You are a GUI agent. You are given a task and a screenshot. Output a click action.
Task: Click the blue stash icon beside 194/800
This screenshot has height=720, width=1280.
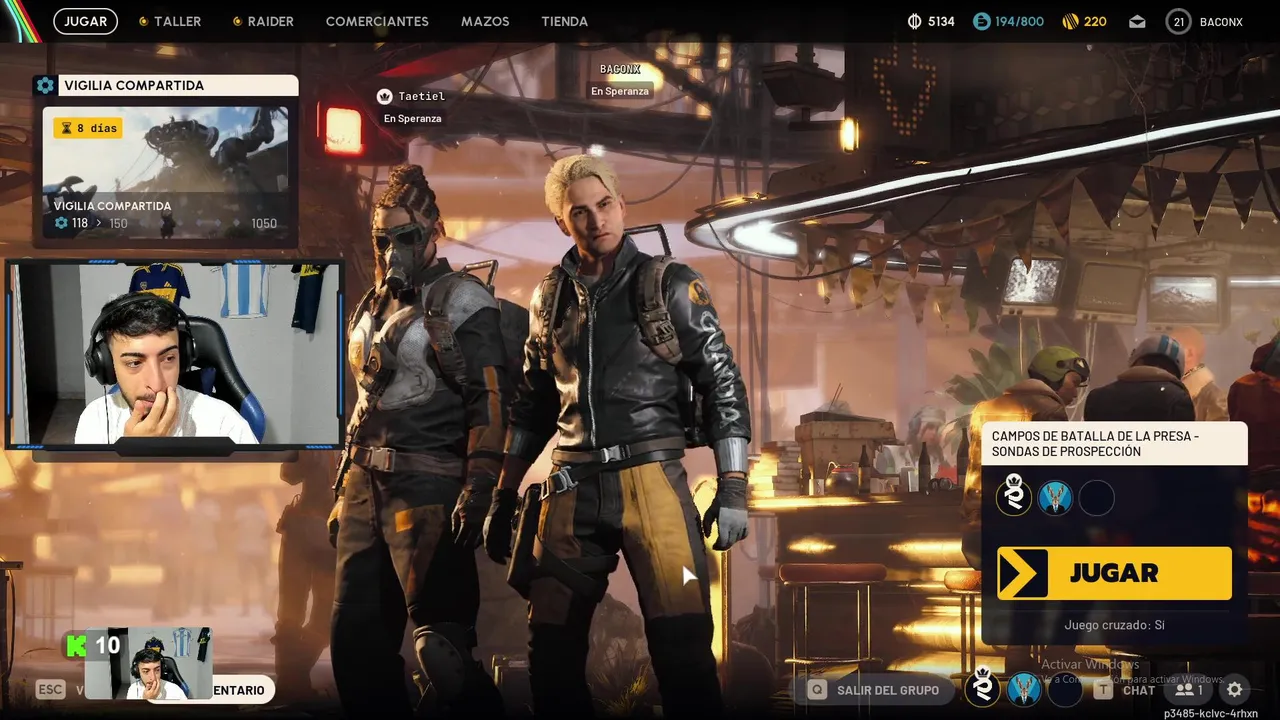click(x=981, y=21)
